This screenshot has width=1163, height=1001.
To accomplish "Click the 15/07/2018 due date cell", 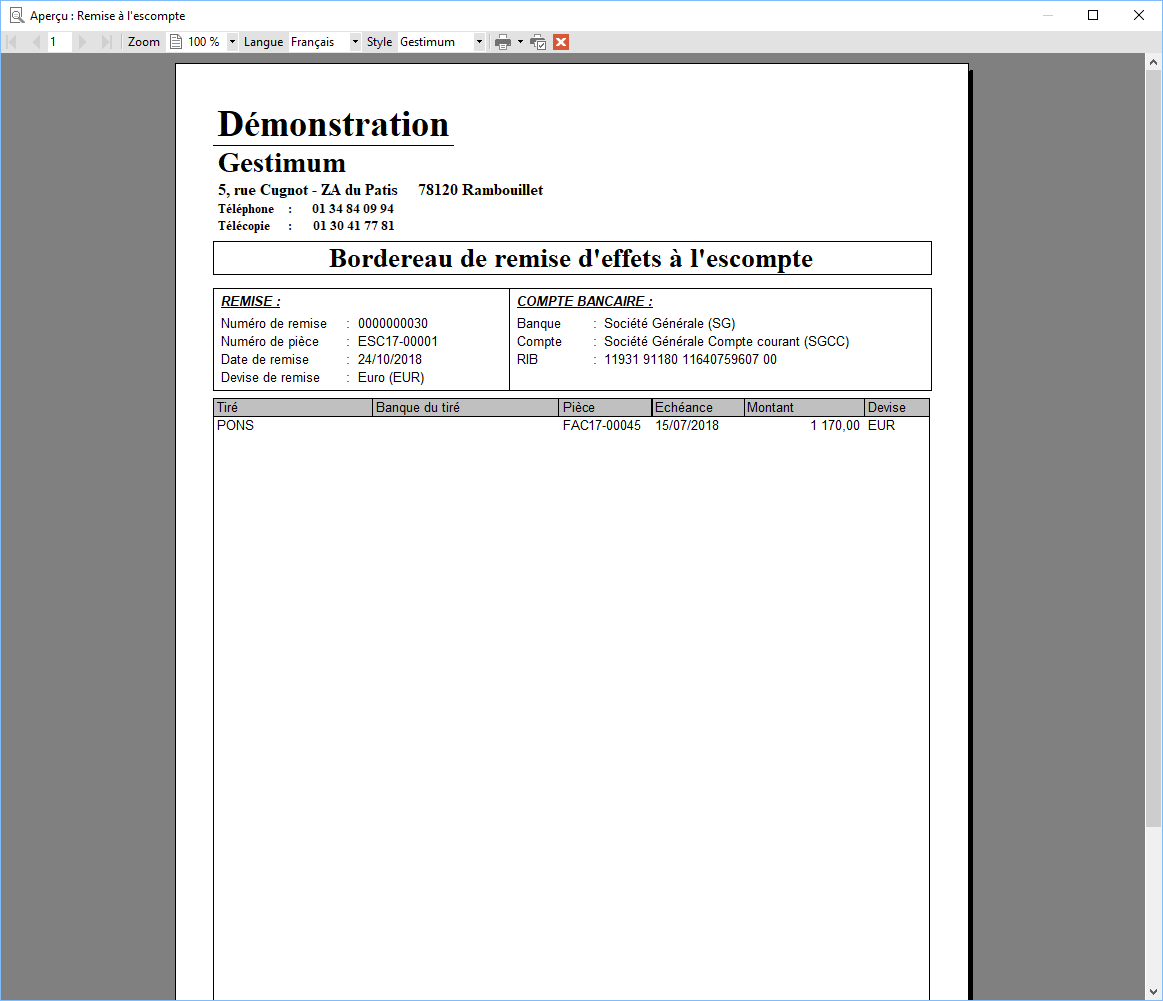I will click(x=687, y=426).
